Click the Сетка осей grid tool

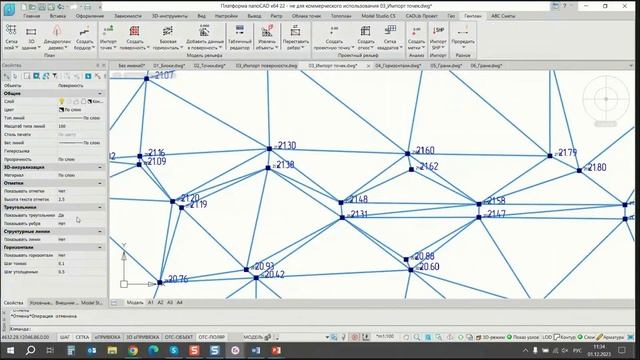[x=11, y=37]
